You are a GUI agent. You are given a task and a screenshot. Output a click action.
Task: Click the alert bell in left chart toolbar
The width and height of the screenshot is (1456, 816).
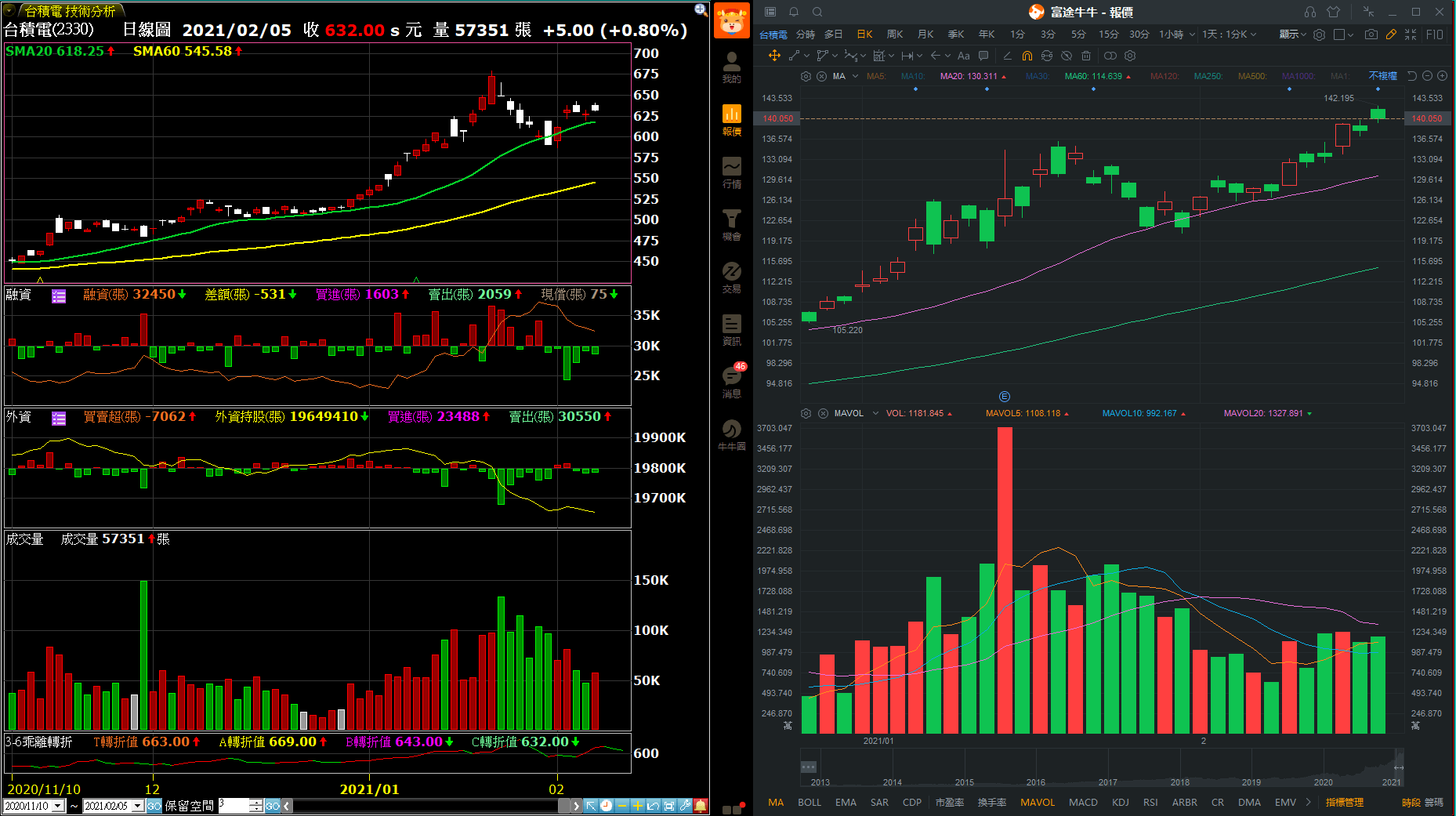(x=701, y=806)
